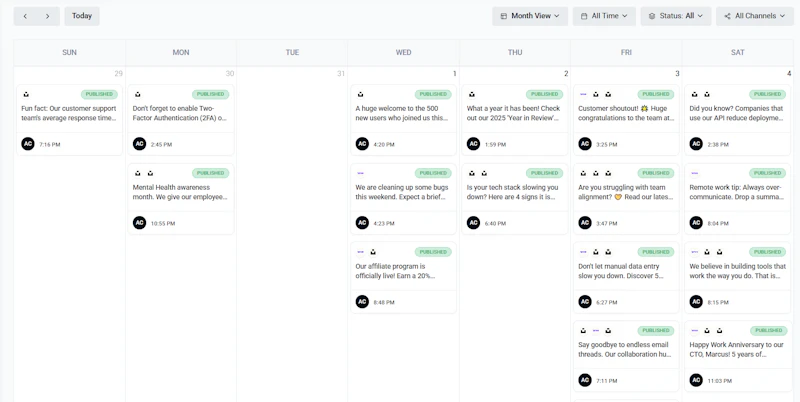
Task: Click the 4:23 PM timestamp
Action: 384,223
